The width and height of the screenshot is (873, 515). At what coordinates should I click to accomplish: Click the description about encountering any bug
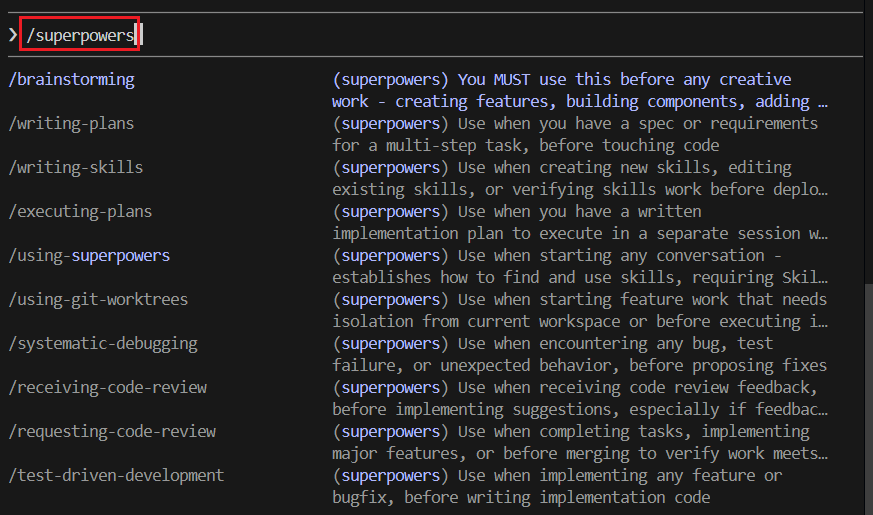click(x=579, y=354)
